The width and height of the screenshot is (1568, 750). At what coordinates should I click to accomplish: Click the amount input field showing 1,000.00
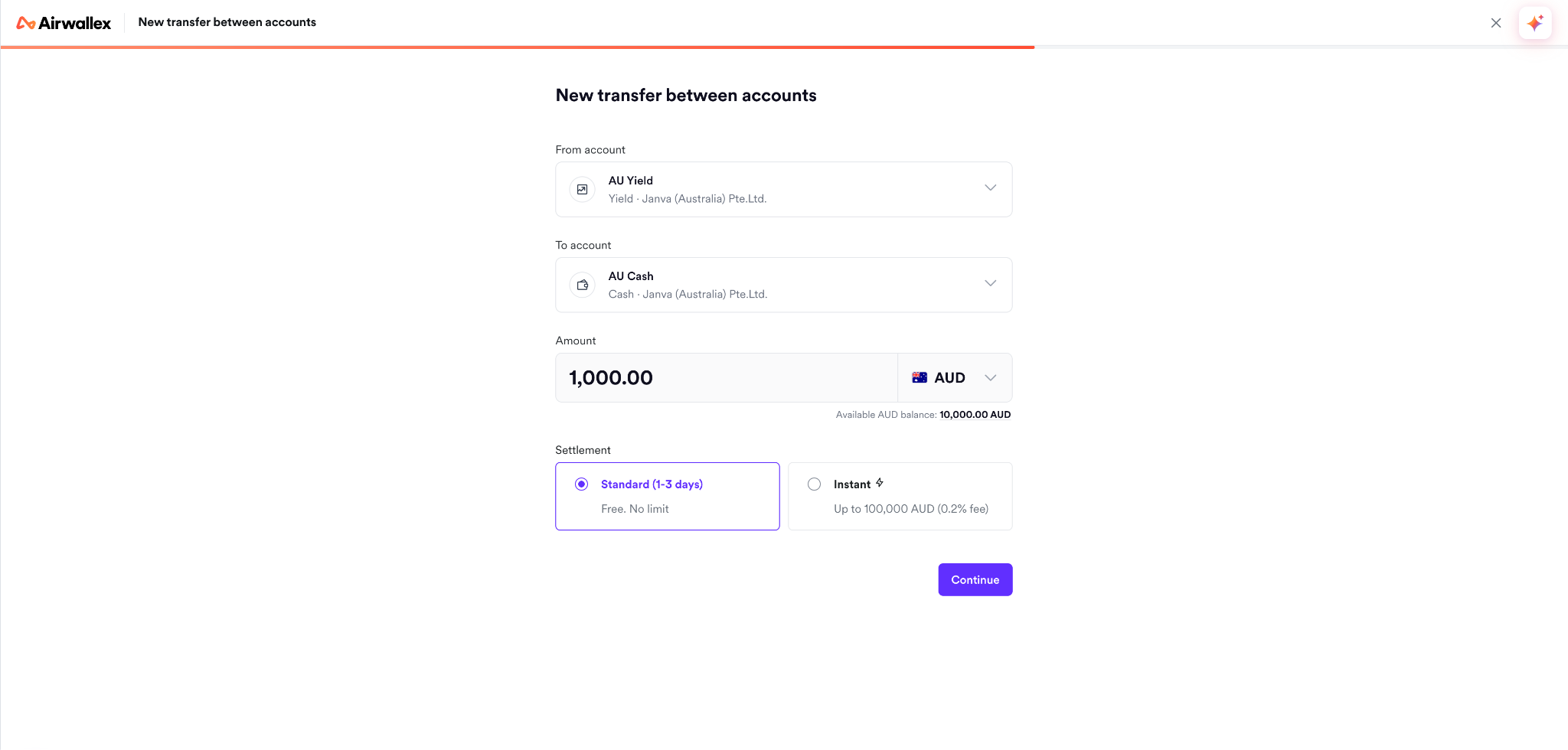tap(727, 377)
